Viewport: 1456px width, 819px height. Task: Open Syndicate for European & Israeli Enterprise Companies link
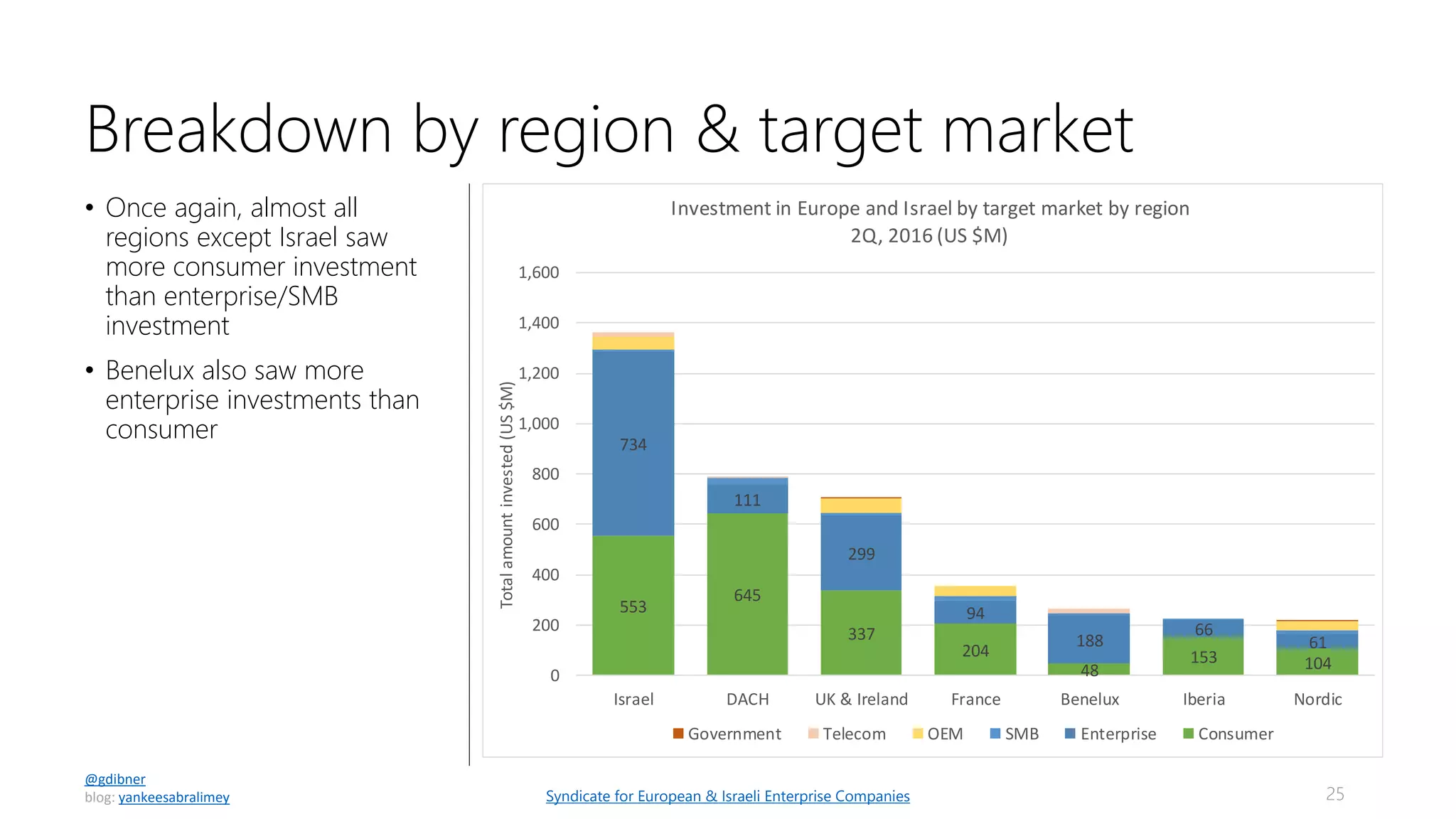coord(727,796)
